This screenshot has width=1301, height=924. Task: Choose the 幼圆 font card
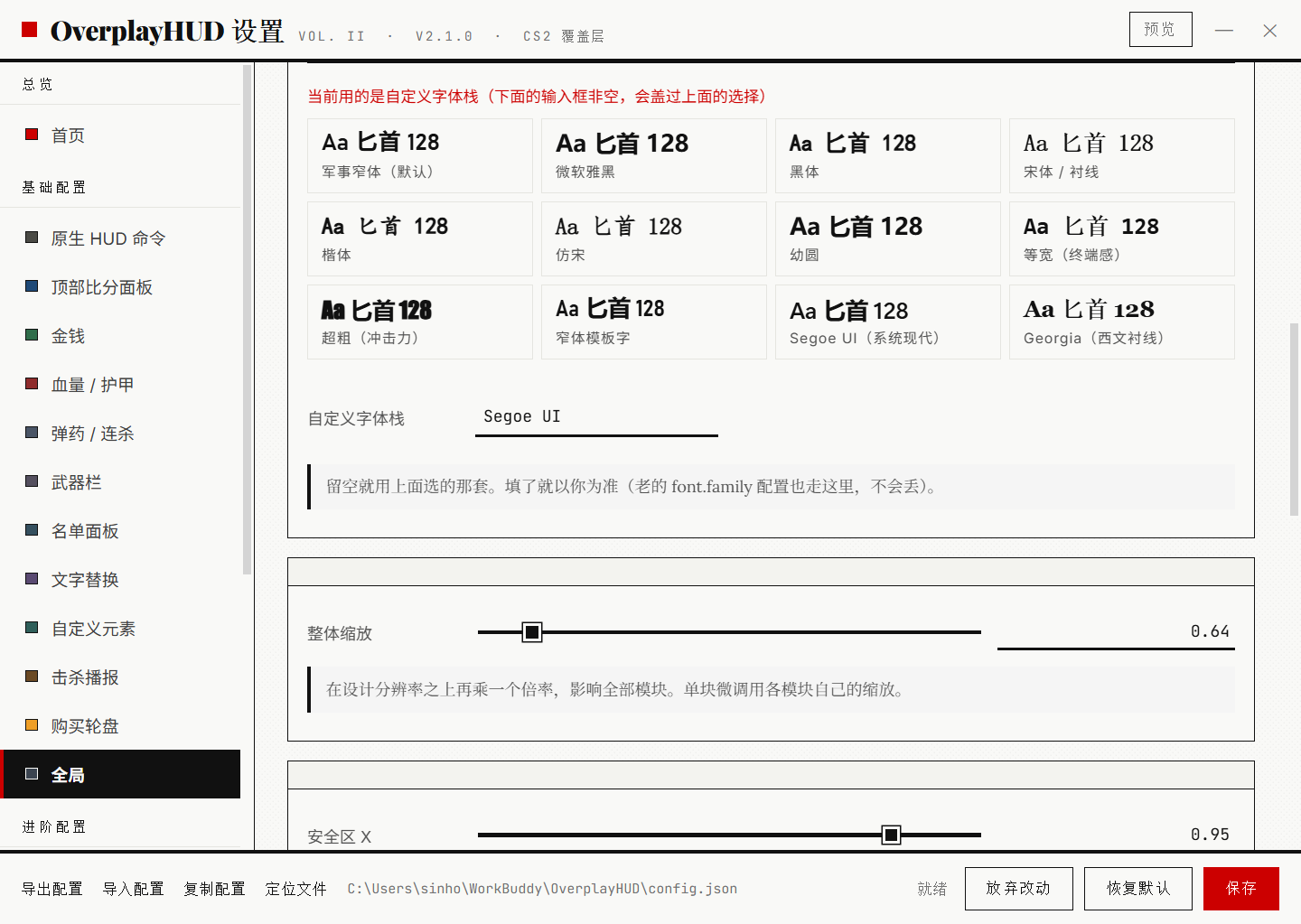pyautogui.click(x=888, y=238)
